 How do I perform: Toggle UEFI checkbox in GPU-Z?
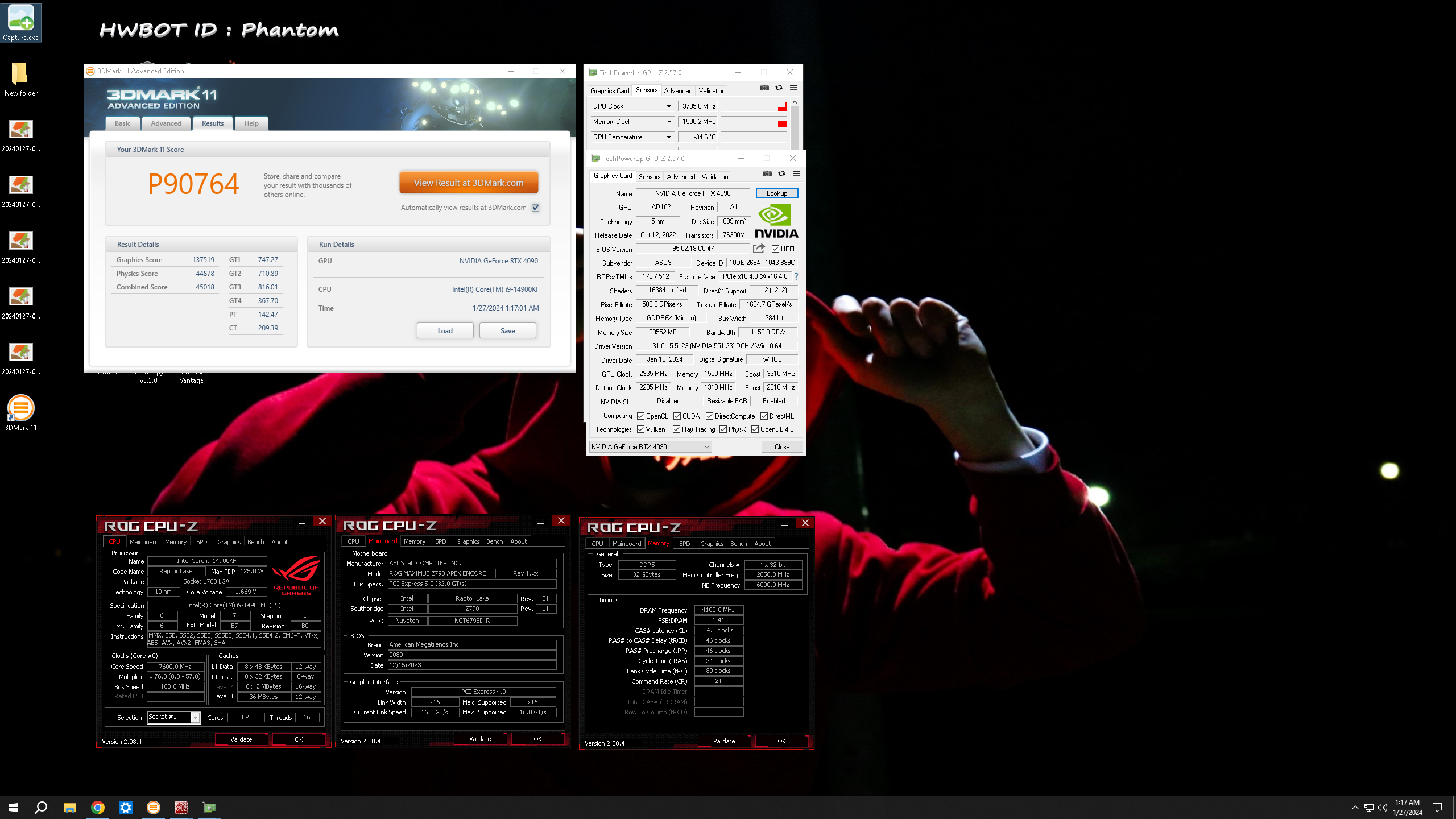click(775, 249)
